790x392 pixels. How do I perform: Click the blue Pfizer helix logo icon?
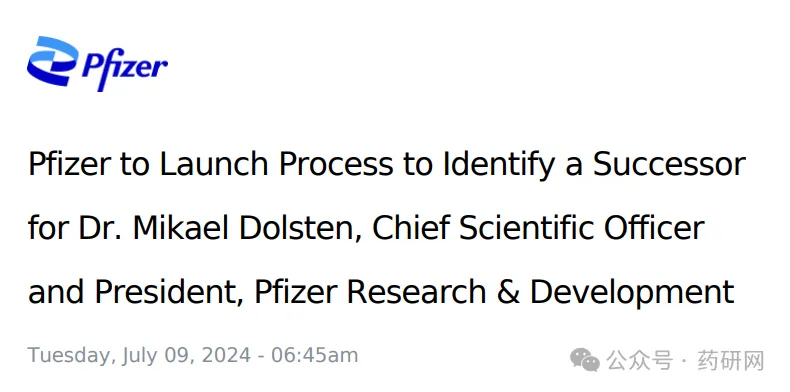(x=52, y=61)
